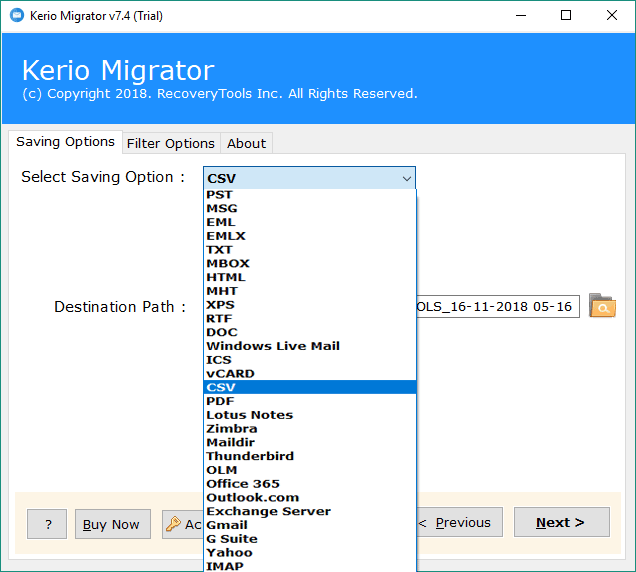Pick Lotus Notes option

(x=310, y=415)
